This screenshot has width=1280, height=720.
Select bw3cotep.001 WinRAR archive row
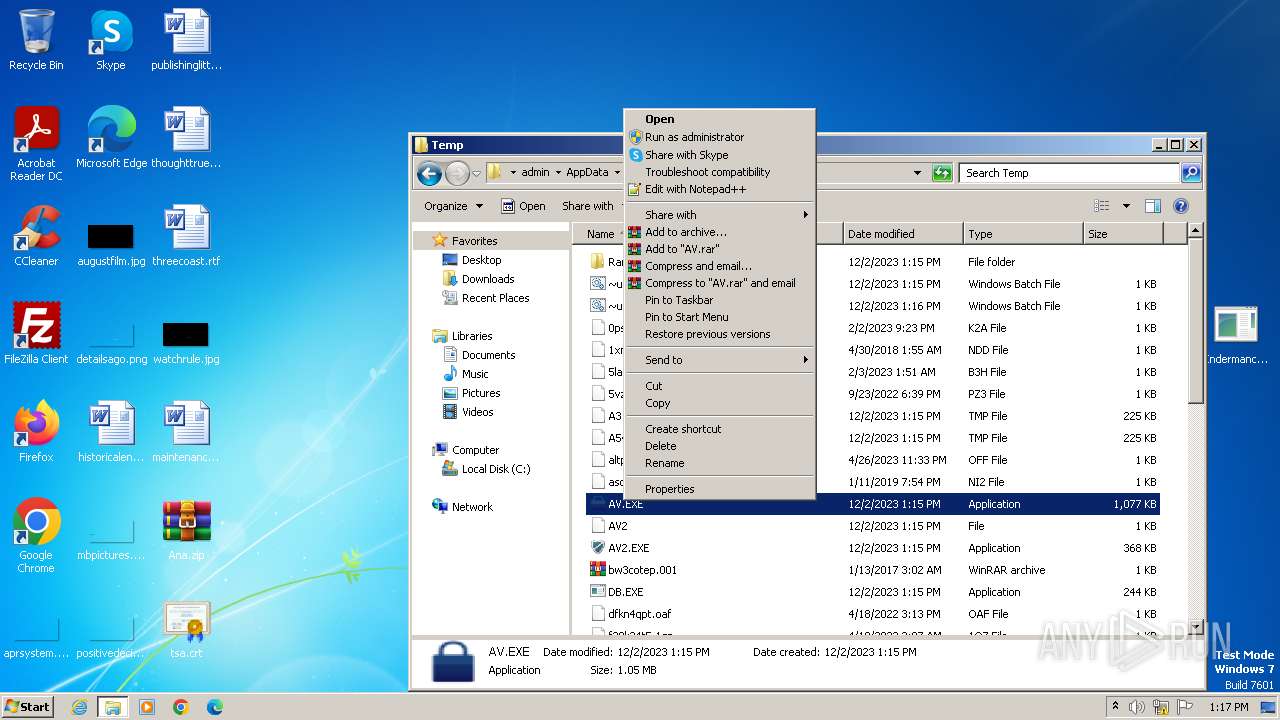873,570
